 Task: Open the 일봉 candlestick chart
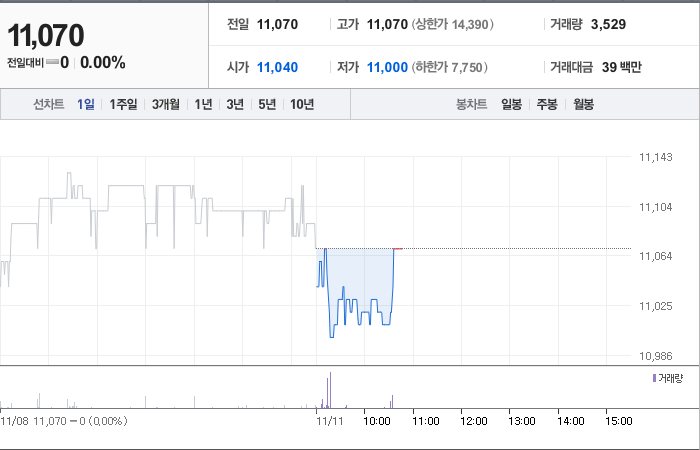pos(511,104)
